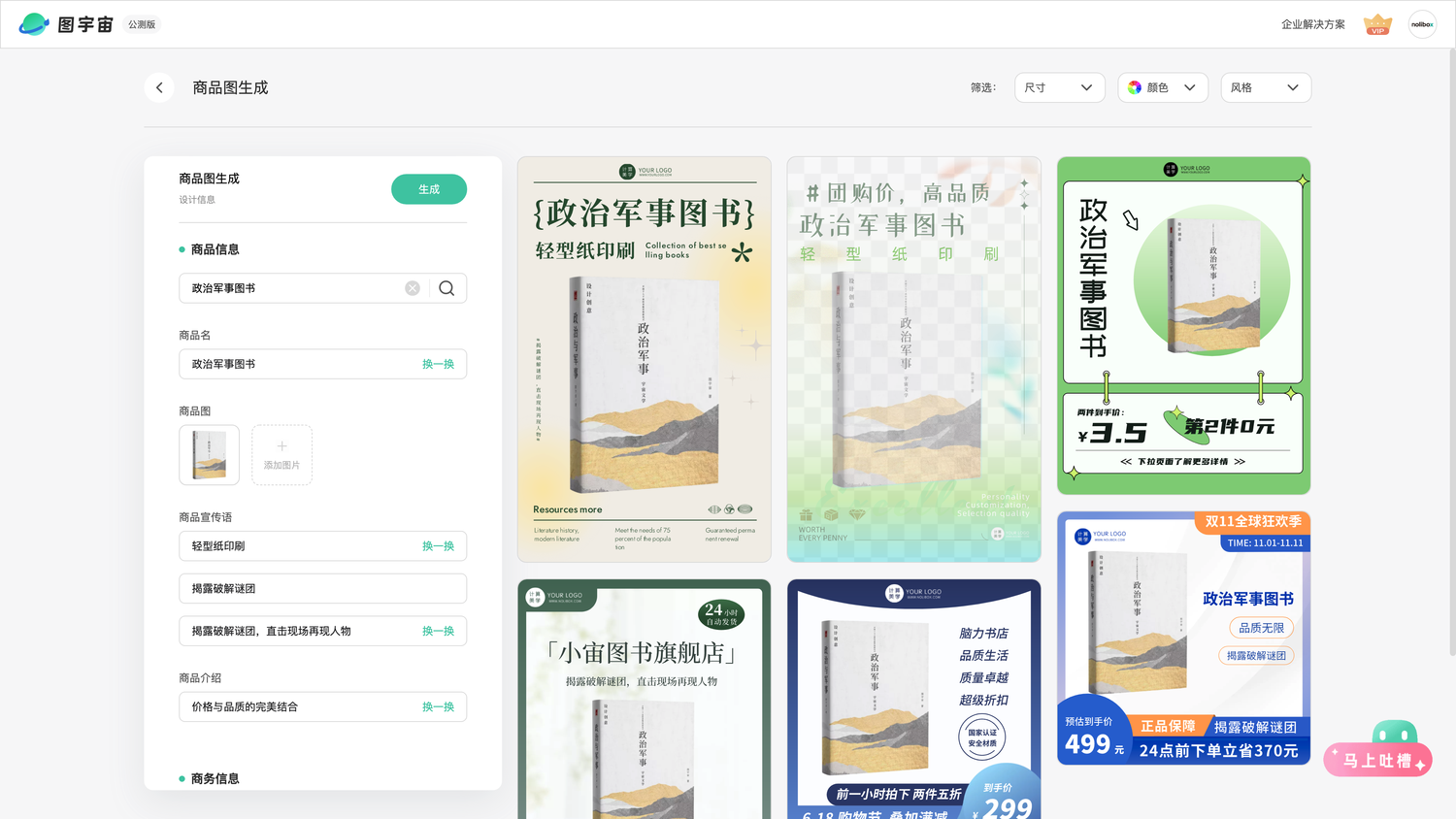
Task: Click the 商品宣传语 label
Action: [205, 517]
